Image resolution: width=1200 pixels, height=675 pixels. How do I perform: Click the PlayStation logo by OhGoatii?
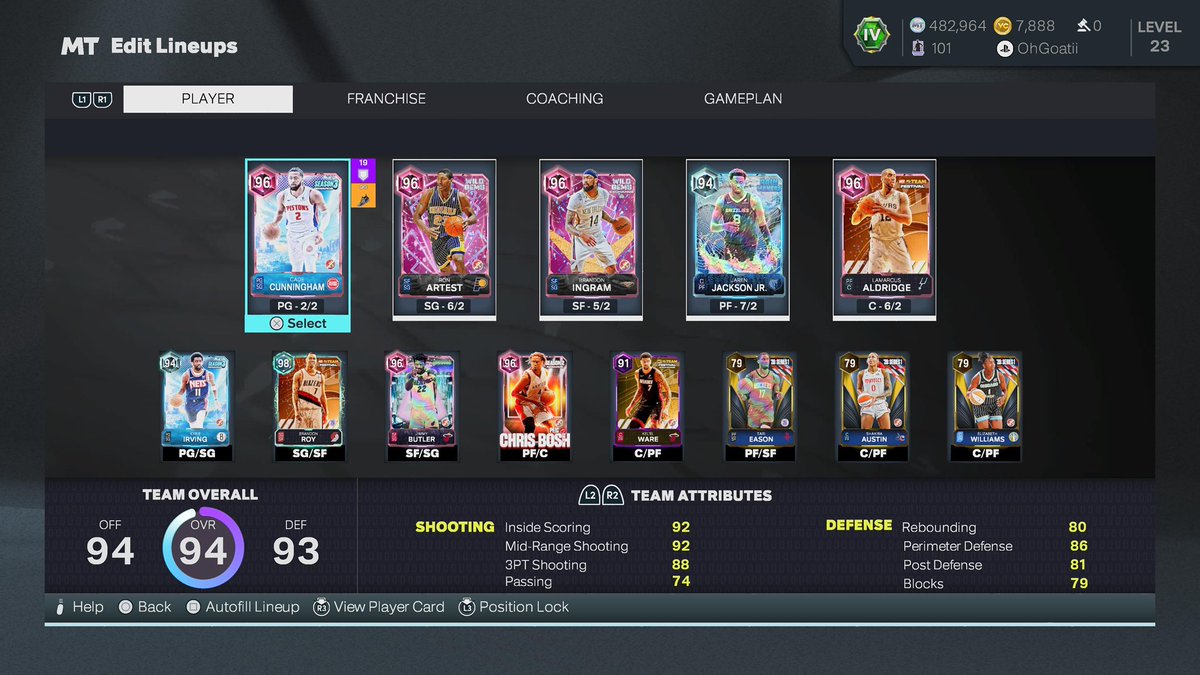coord(1004,48)
